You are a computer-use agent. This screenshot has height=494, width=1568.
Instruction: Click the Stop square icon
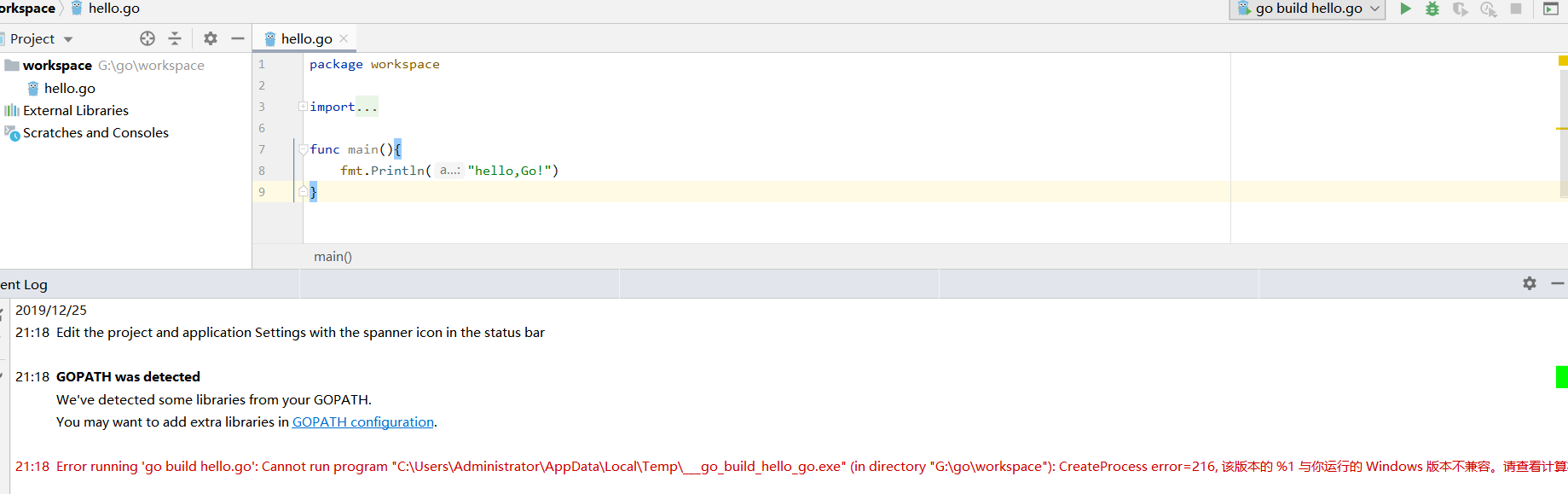click(1516, 9)
